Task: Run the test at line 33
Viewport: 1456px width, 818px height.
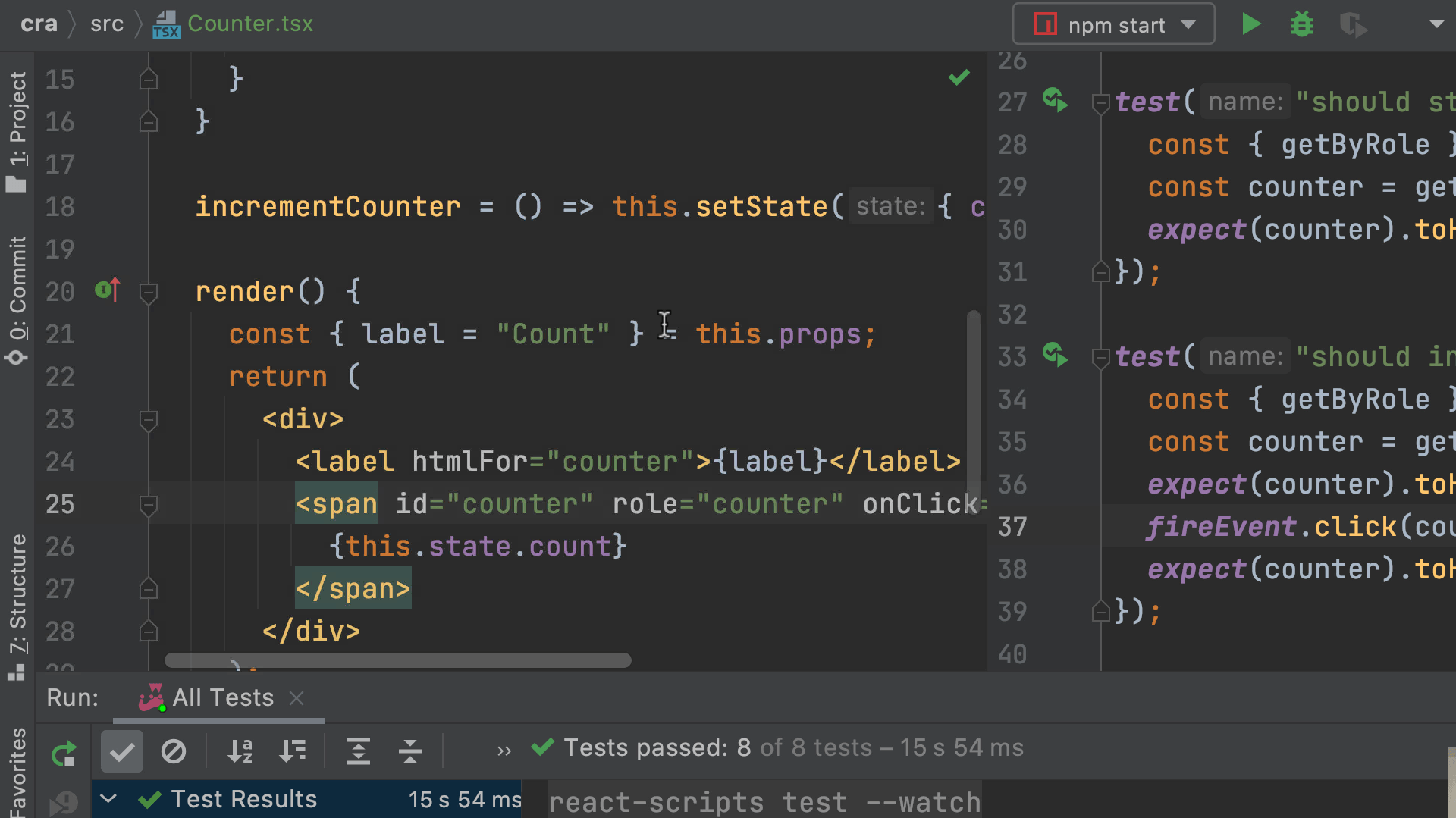Action: coord(1055,355)
